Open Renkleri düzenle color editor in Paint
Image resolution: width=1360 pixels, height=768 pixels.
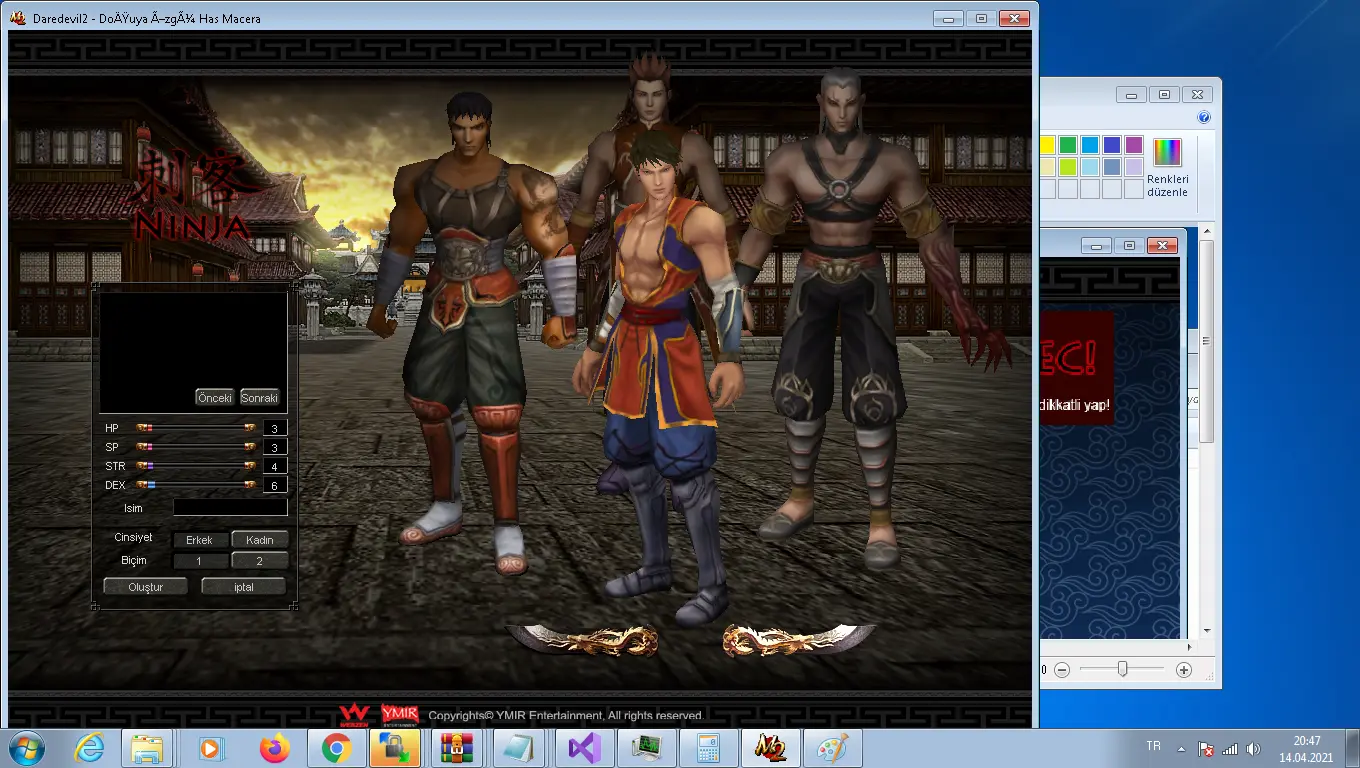[1167, 167]
